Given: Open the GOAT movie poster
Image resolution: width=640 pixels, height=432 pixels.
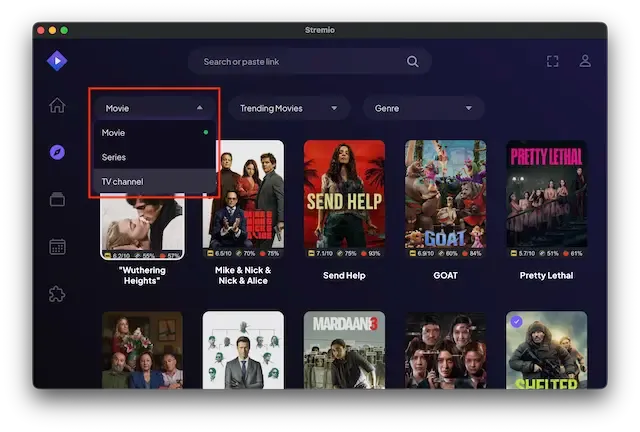Looking at the screenshot, I should pos(445,199).
